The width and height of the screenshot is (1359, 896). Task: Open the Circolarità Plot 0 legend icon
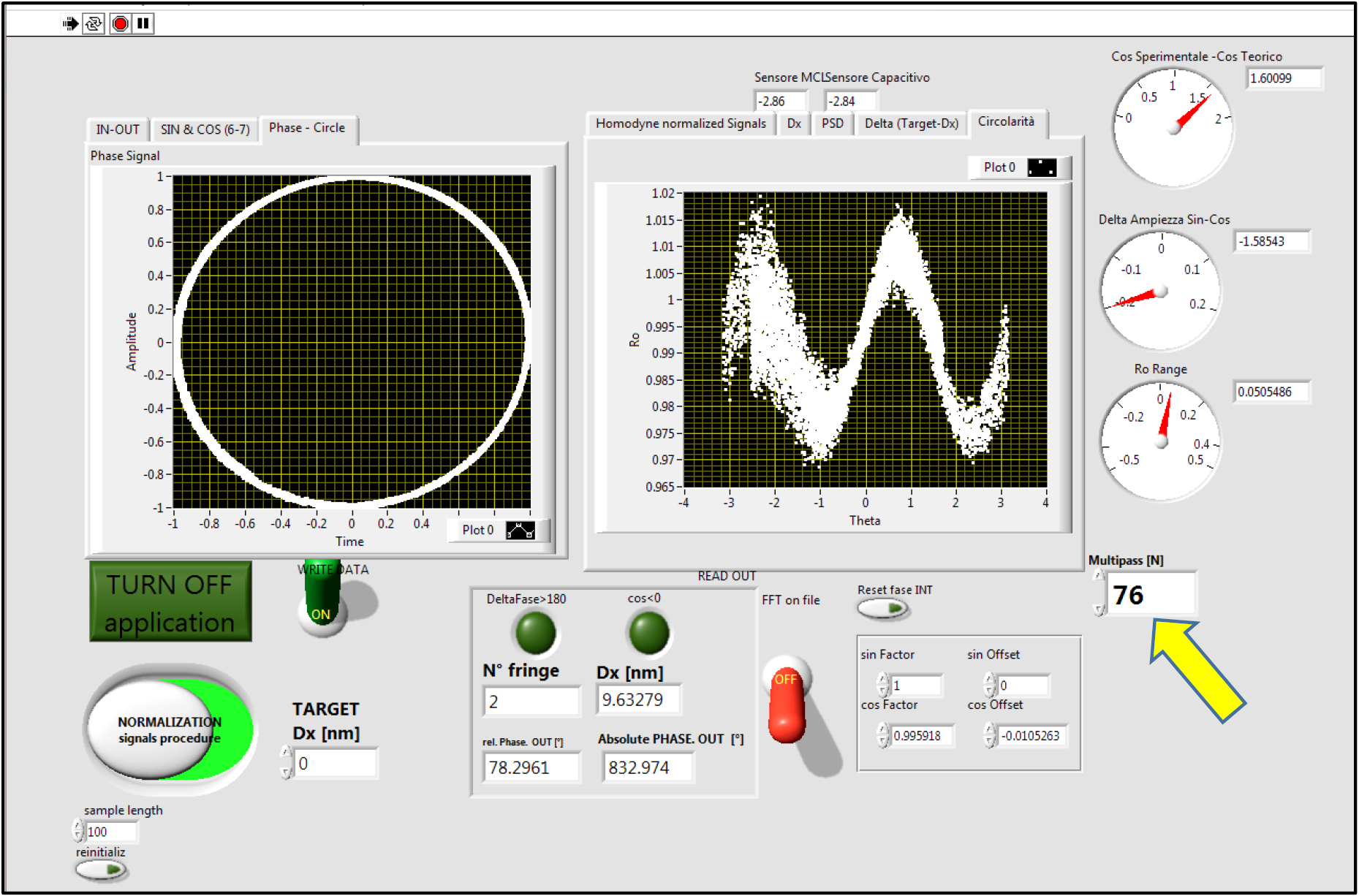pos(1042,167)
